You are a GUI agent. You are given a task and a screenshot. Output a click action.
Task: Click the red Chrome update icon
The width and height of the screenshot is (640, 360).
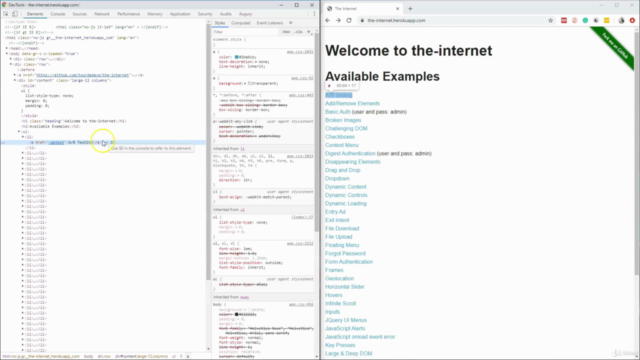click(632, 20)
